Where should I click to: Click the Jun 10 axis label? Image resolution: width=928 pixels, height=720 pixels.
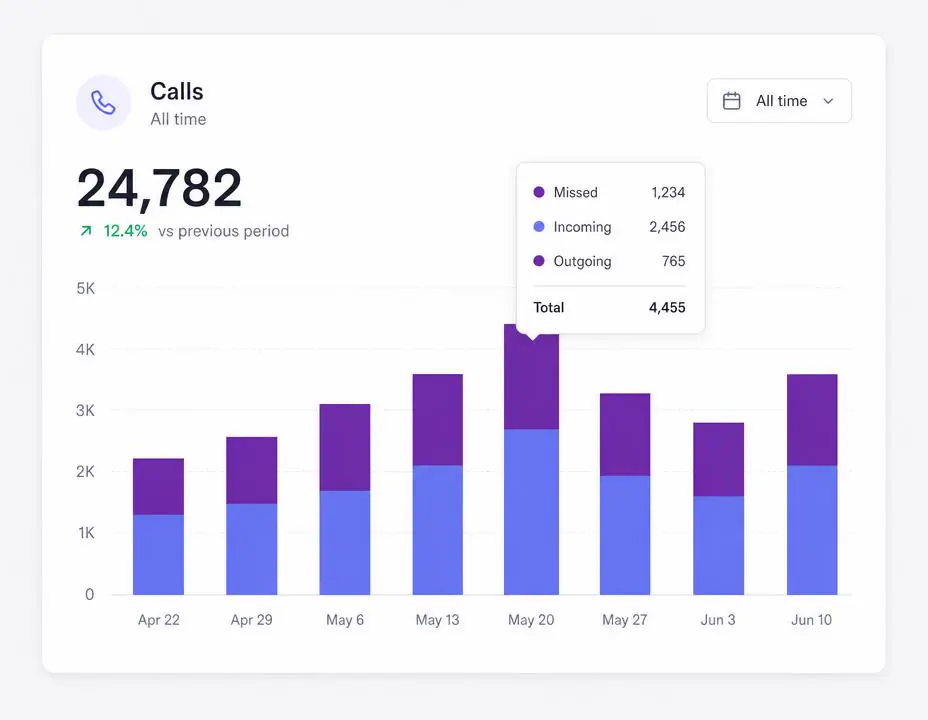pos(811,619)
